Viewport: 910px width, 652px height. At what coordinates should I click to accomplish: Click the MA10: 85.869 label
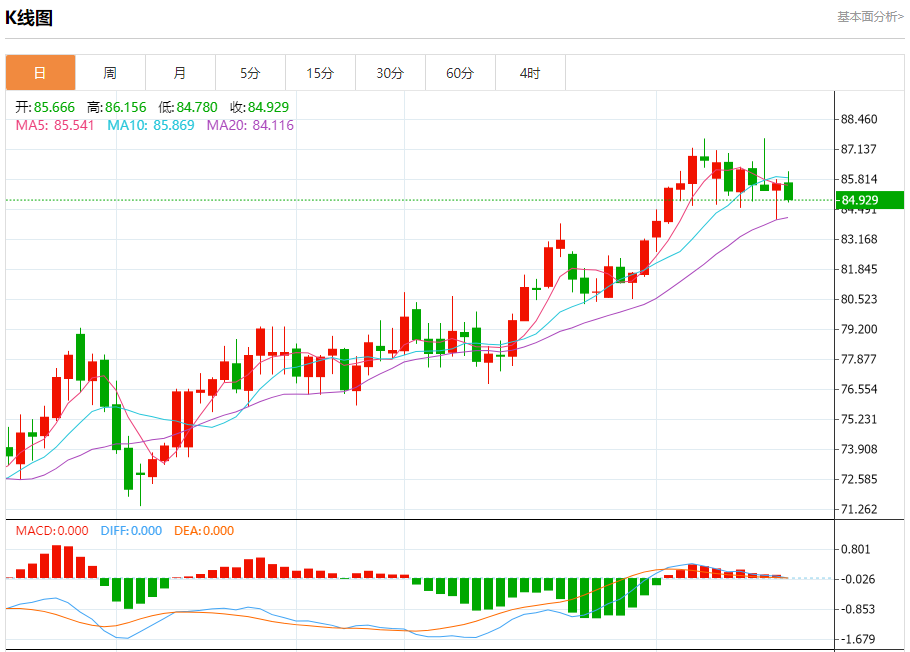pos(151,125)
